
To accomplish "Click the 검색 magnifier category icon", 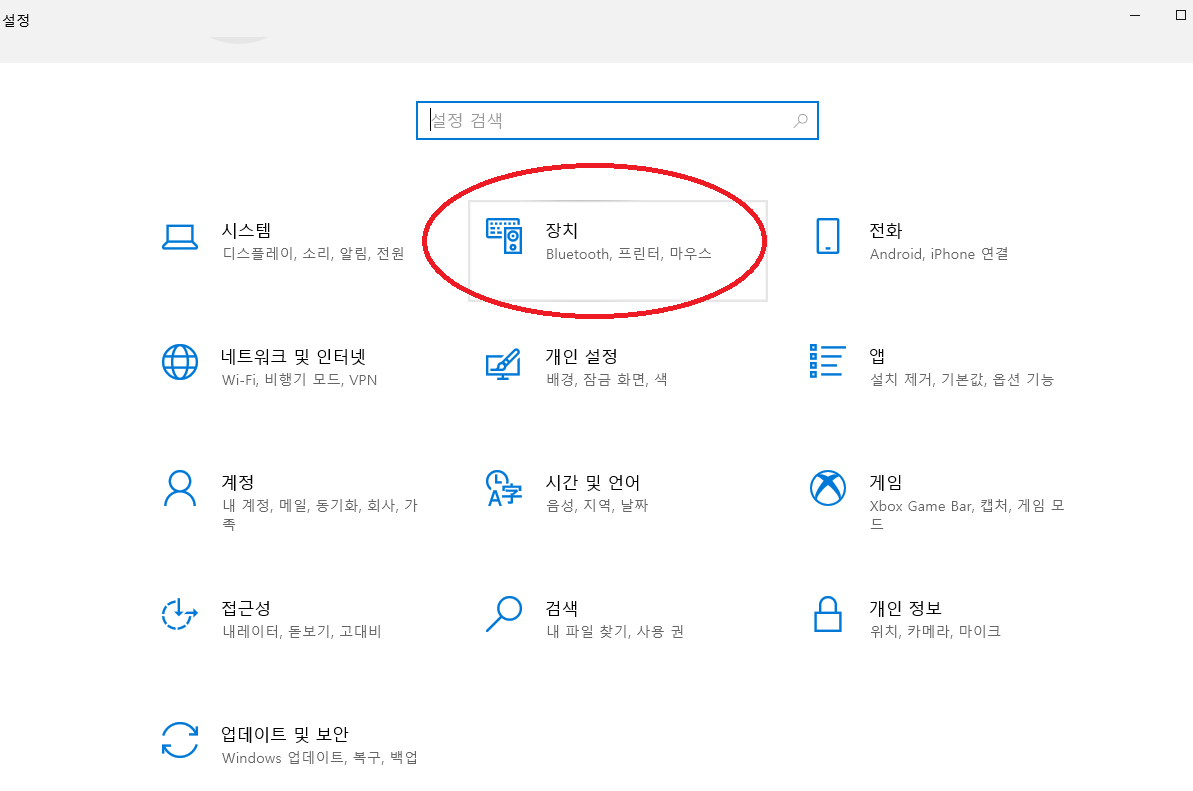I will click(x=504, y=615).
